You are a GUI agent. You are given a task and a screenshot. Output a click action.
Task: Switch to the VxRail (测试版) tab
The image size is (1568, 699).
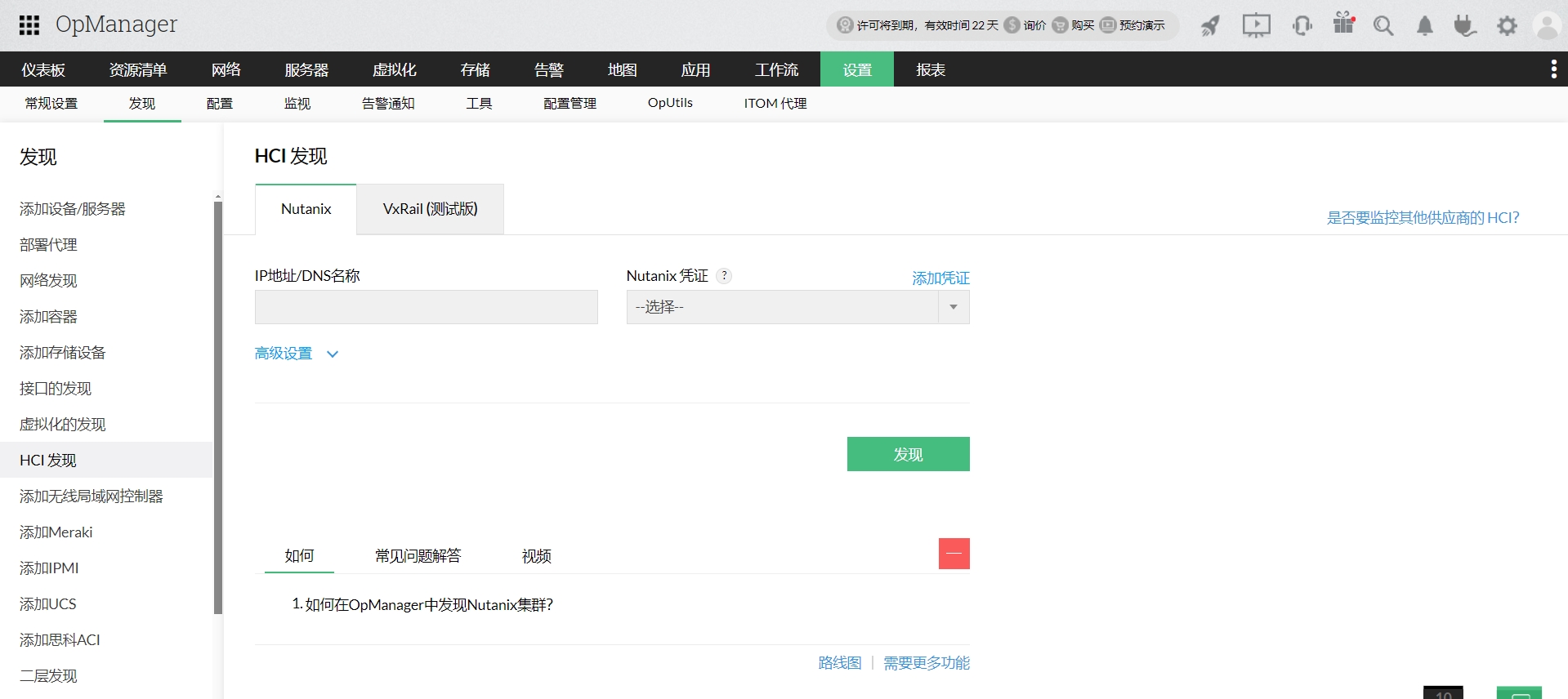pyautogui.click(x=431, y=209)
